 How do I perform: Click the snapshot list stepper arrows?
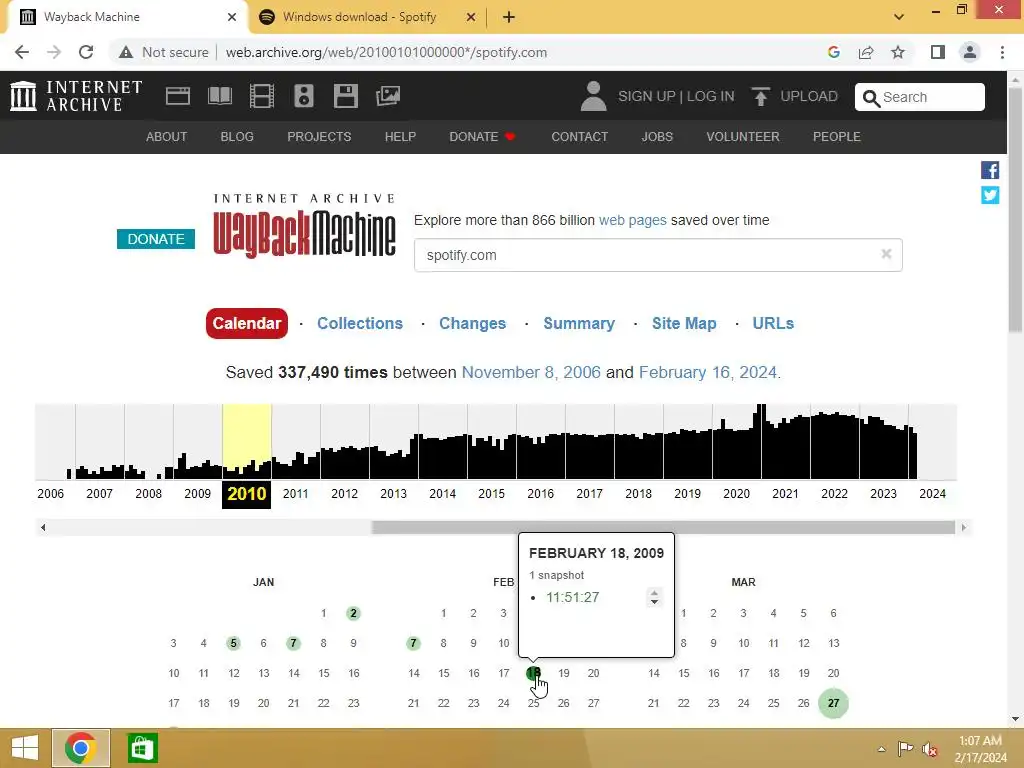[654, 597]
